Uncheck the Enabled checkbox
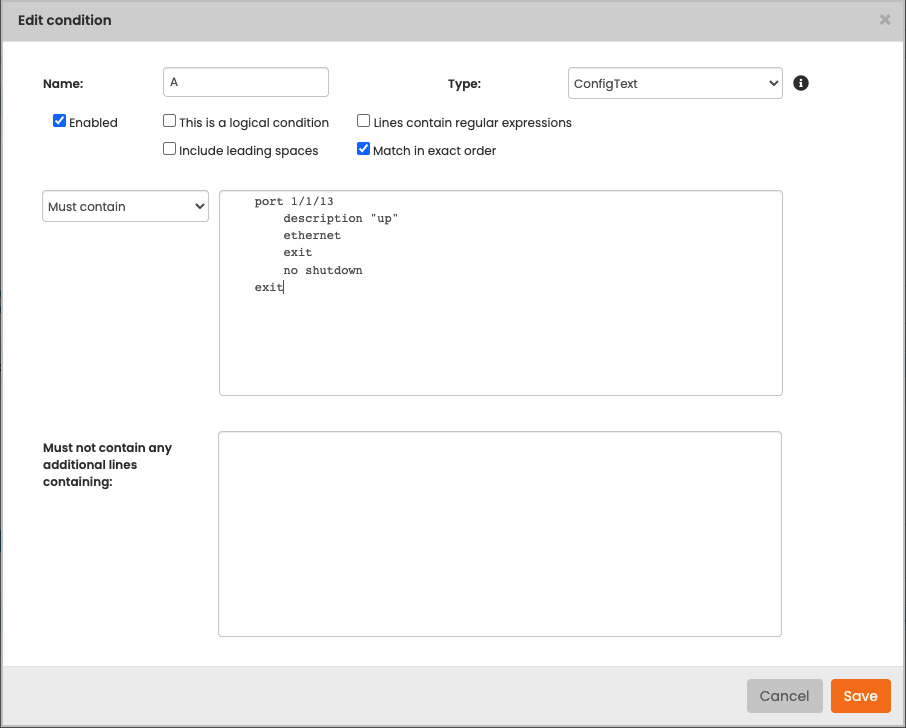 (x=60, y=121)
